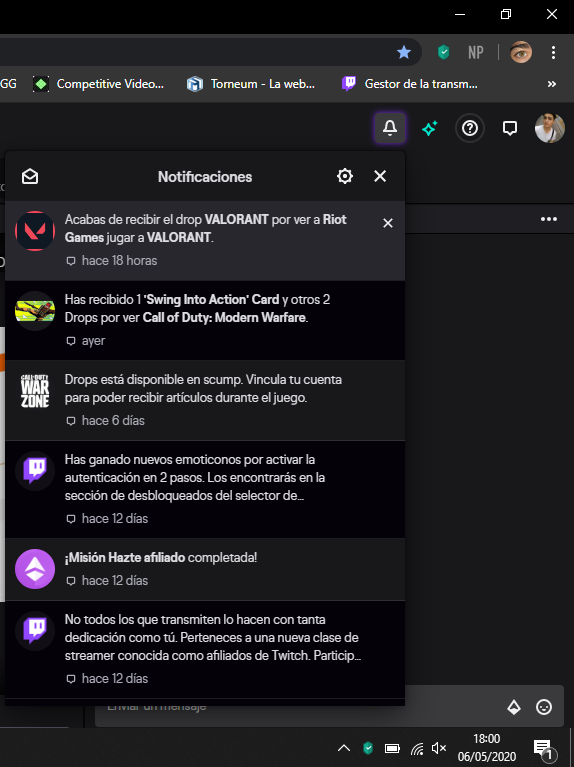Screen dimensions: 574x767
Task: Mark all notifications as read envelope icon
Action: (30, 177)
